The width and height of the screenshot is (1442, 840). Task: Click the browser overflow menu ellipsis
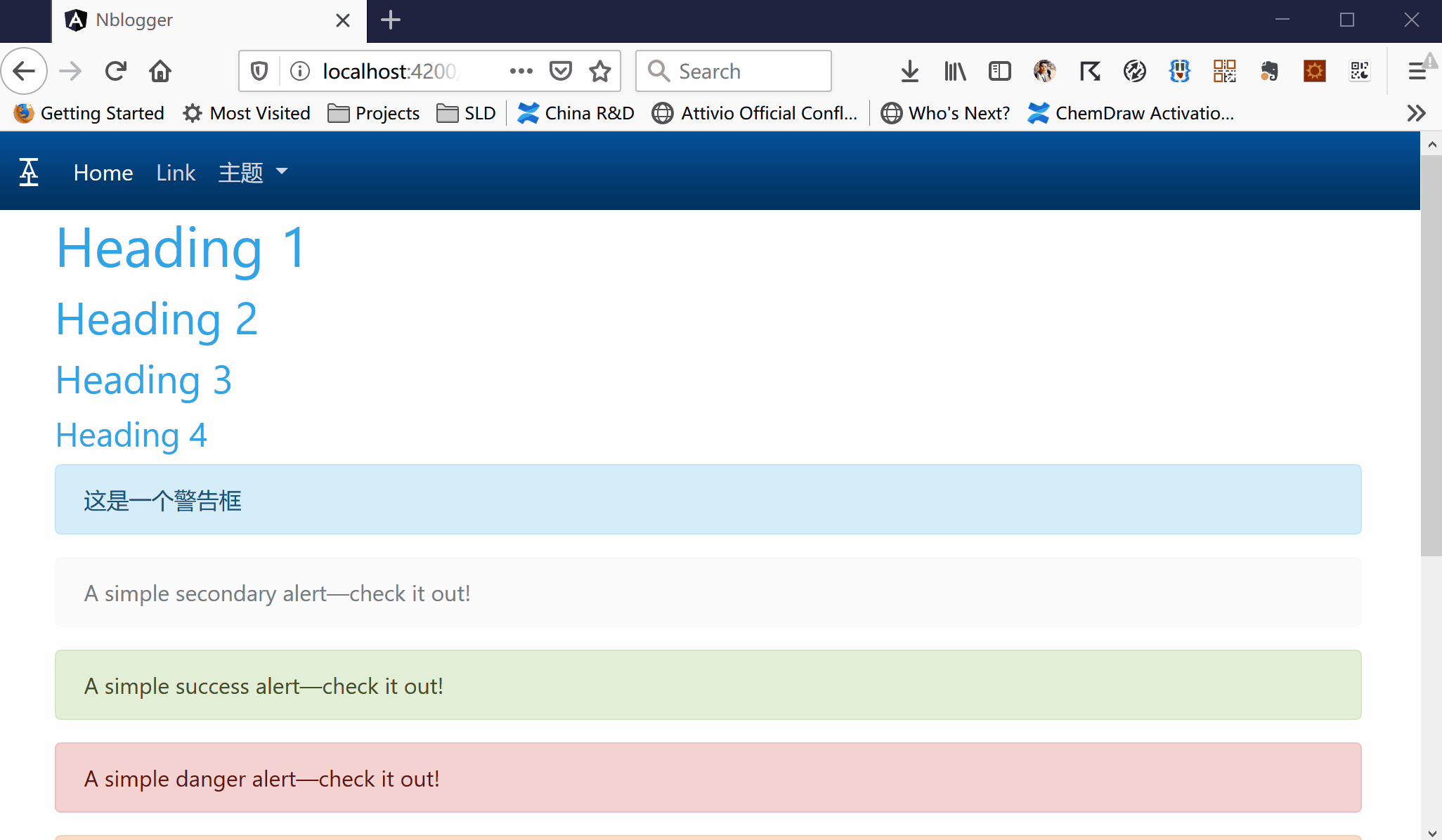521,70
